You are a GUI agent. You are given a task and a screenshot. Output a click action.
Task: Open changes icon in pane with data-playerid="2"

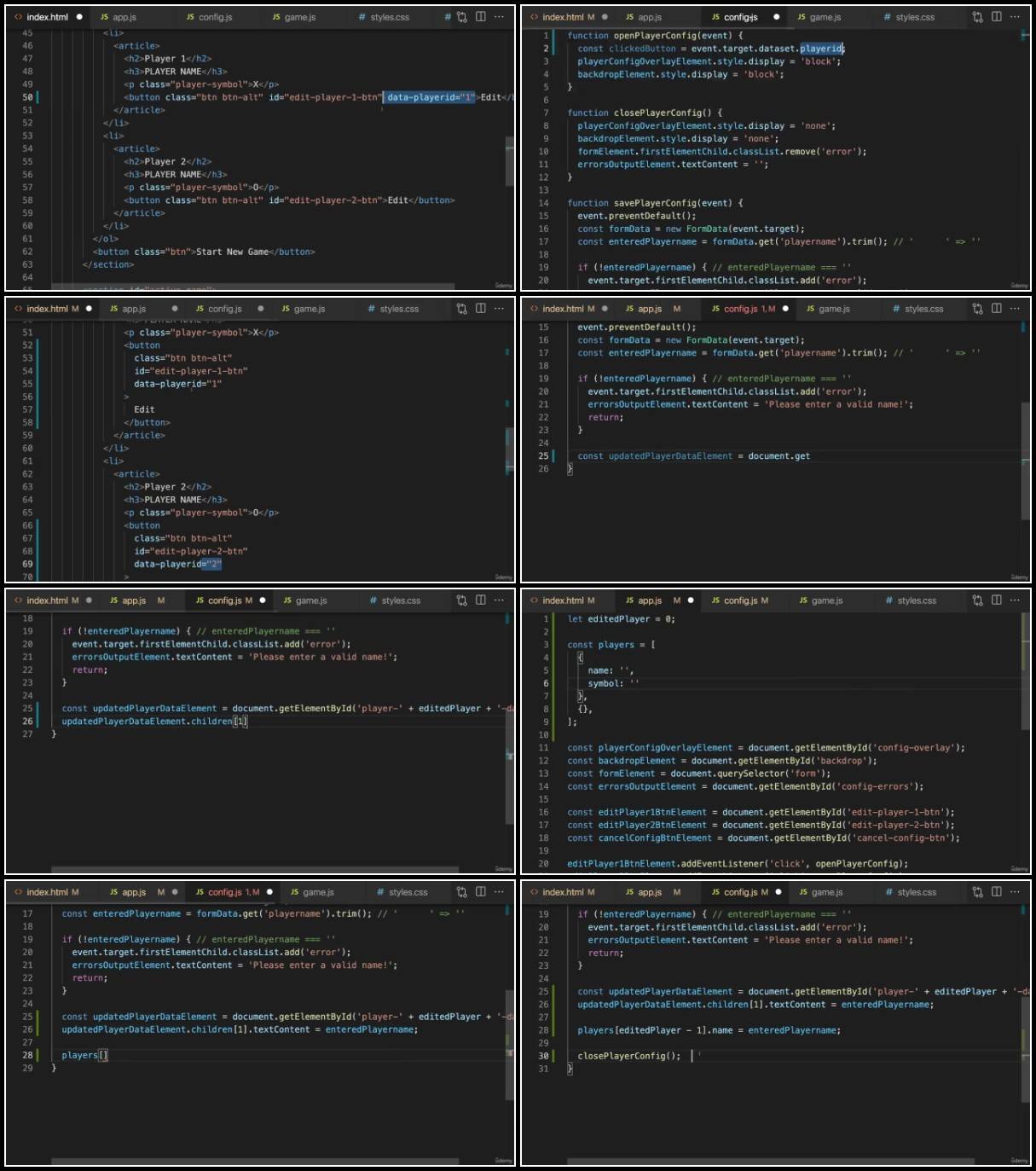point(461,309)
